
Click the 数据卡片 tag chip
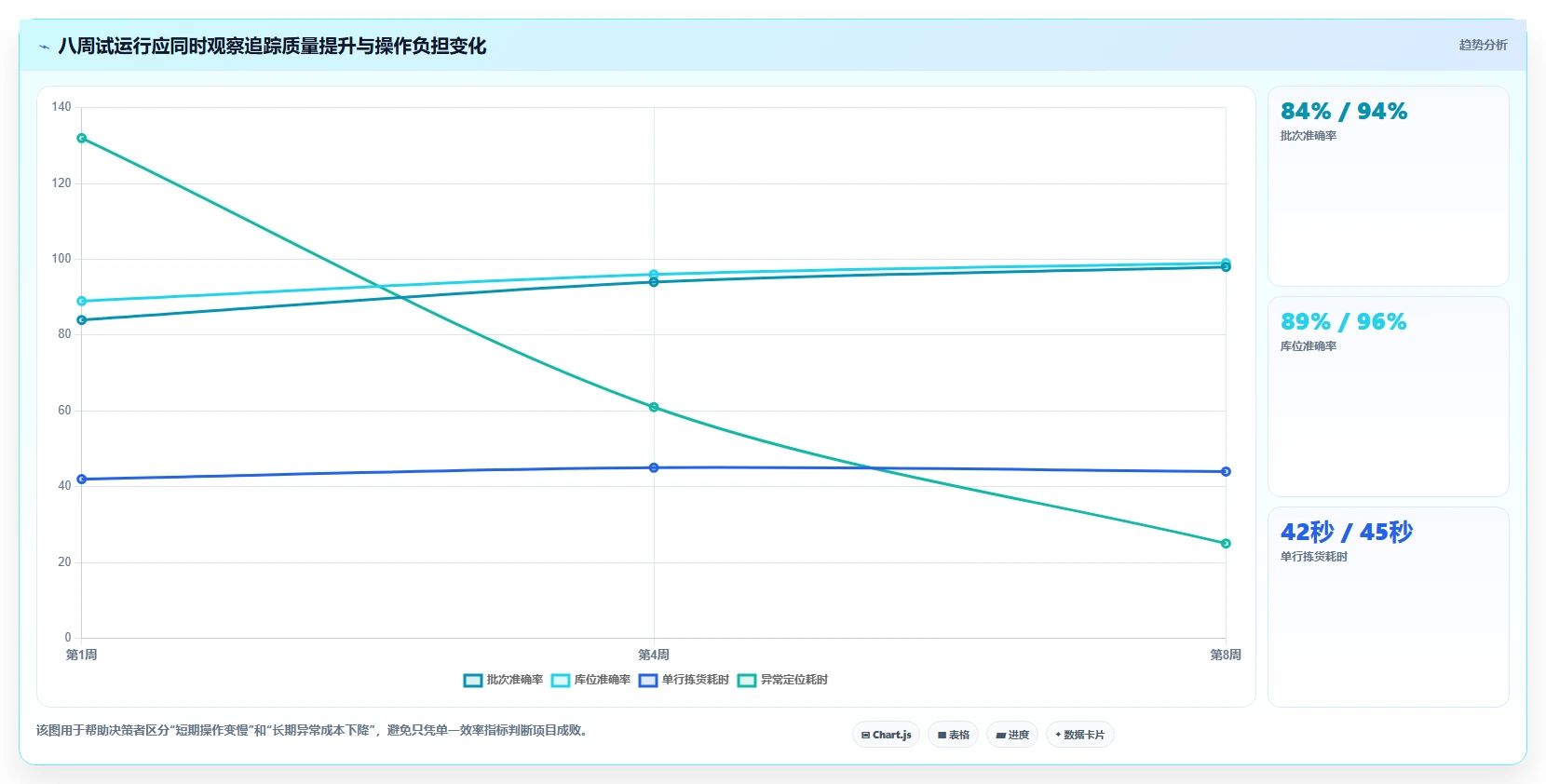pyautogui.click(x=1080, y=735)
